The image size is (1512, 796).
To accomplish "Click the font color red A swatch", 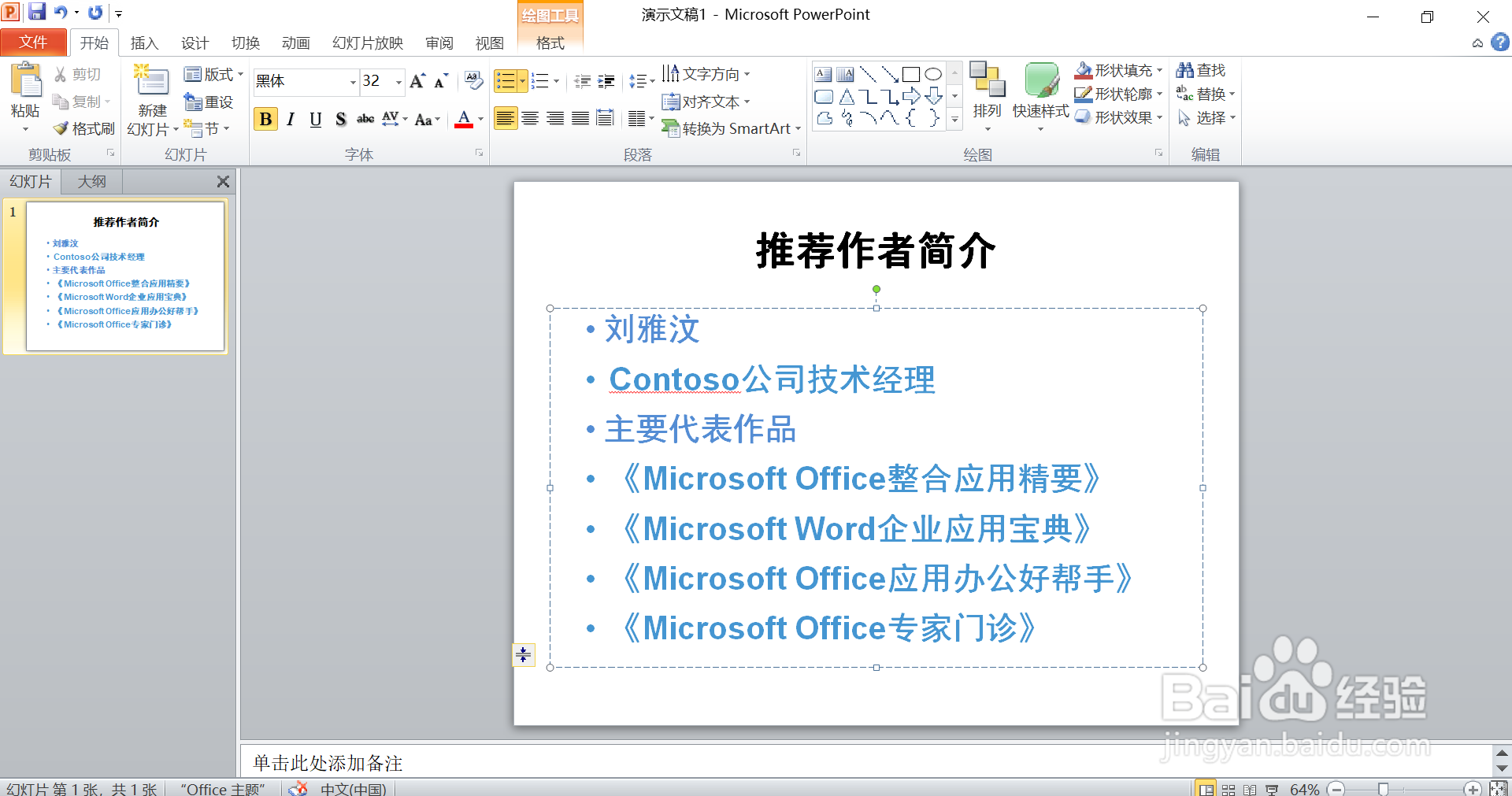I will pos(464,119).
